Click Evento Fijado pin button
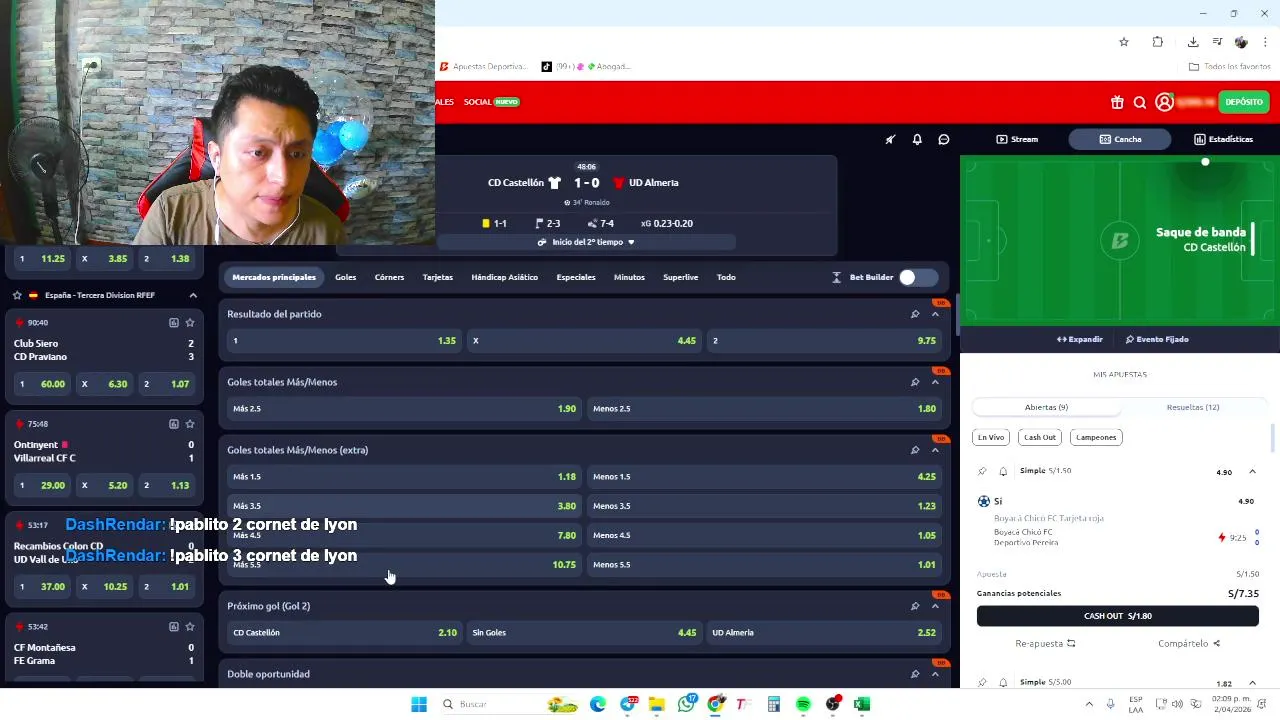The image size is (1280, 720). (1157, 340)
